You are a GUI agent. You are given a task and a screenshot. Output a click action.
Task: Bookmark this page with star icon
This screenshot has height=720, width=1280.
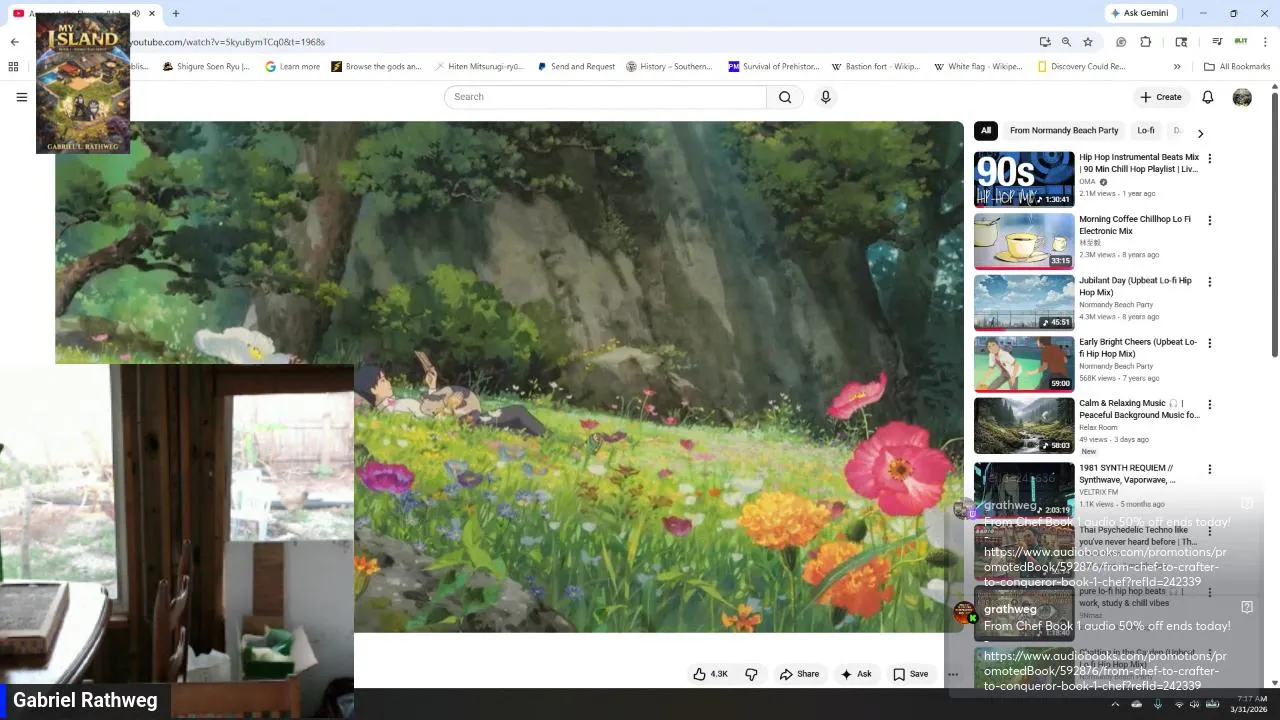[x=1088, y=42]
